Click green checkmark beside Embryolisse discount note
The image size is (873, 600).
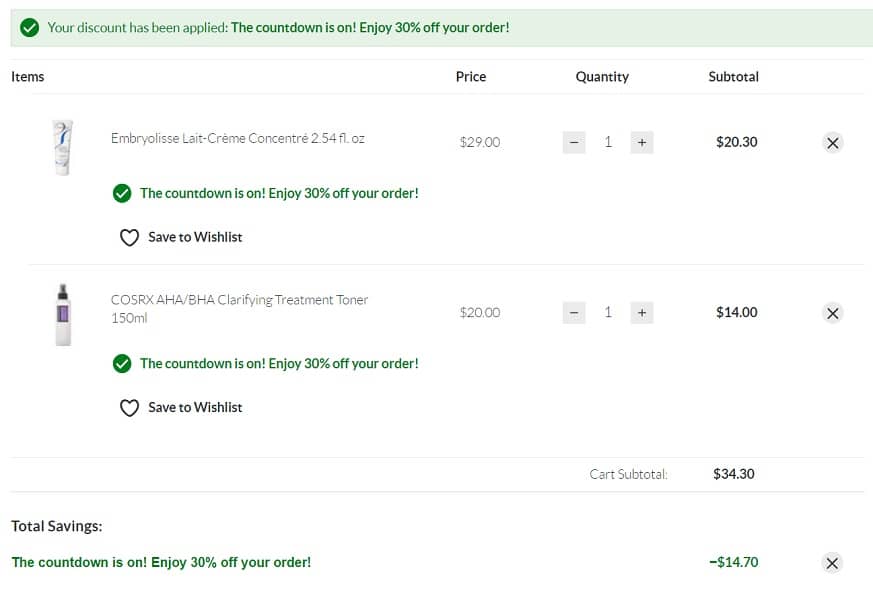tap(122, 193)
